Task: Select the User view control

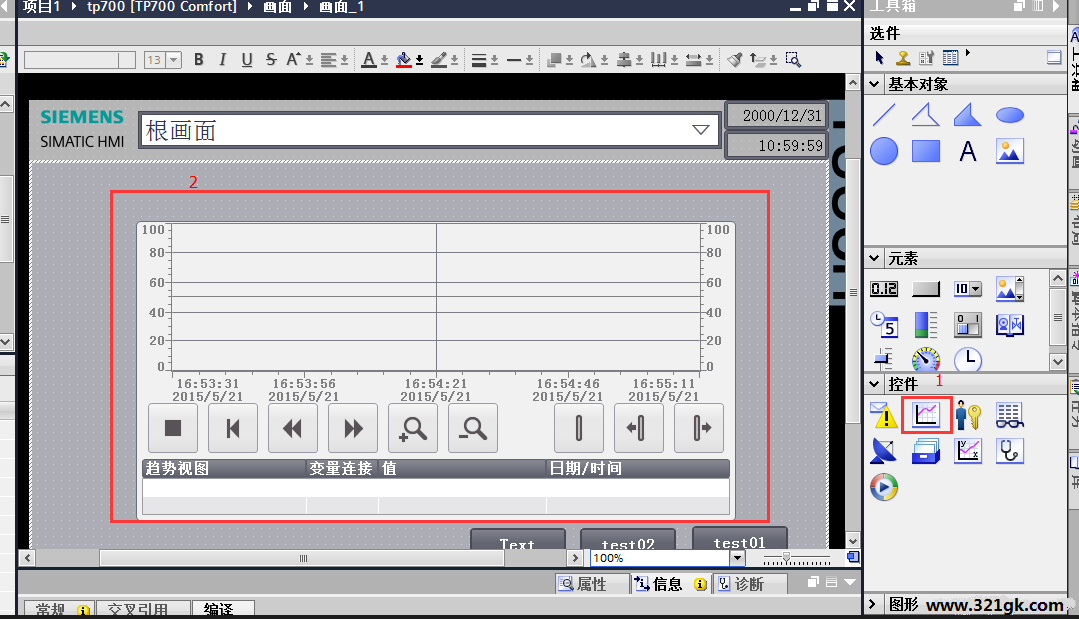Action: coord(968,415)
